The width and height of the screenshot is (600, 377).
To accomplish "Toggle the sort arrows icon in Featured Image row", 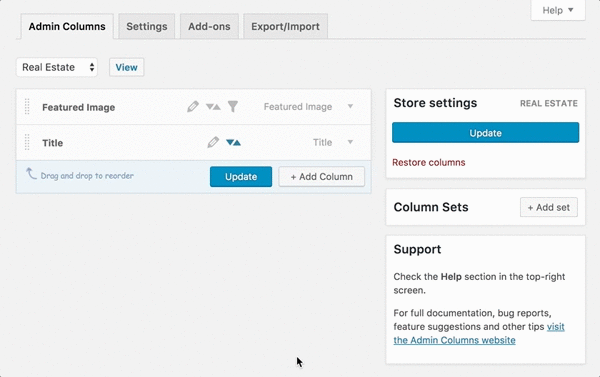I will (x=213, y=107).
